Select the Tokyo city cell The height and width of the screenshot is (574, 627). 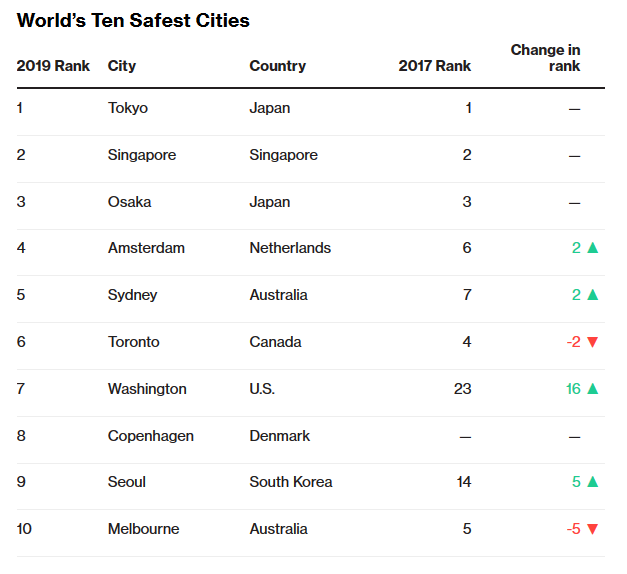click(x=128, y=108)
